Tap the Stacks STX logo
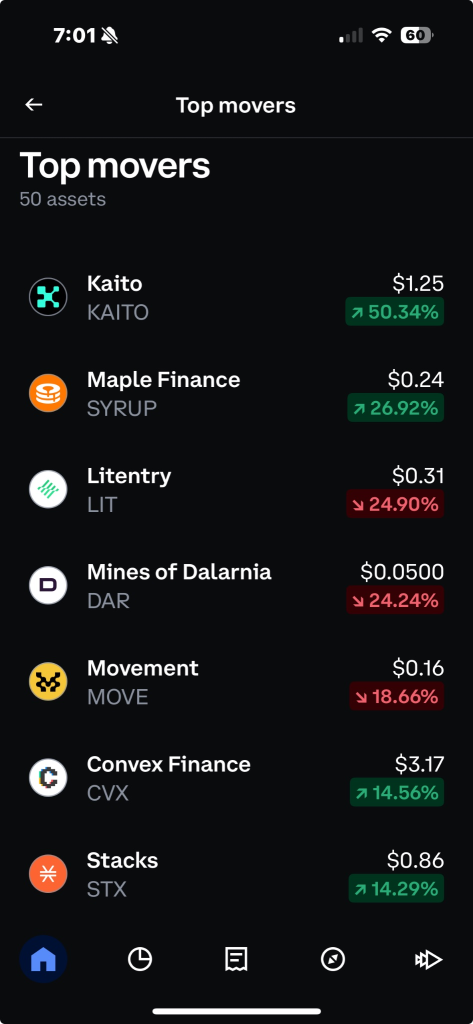This screenshot has width=473, height=1024. pyautogui.click(x=48, y=873)
